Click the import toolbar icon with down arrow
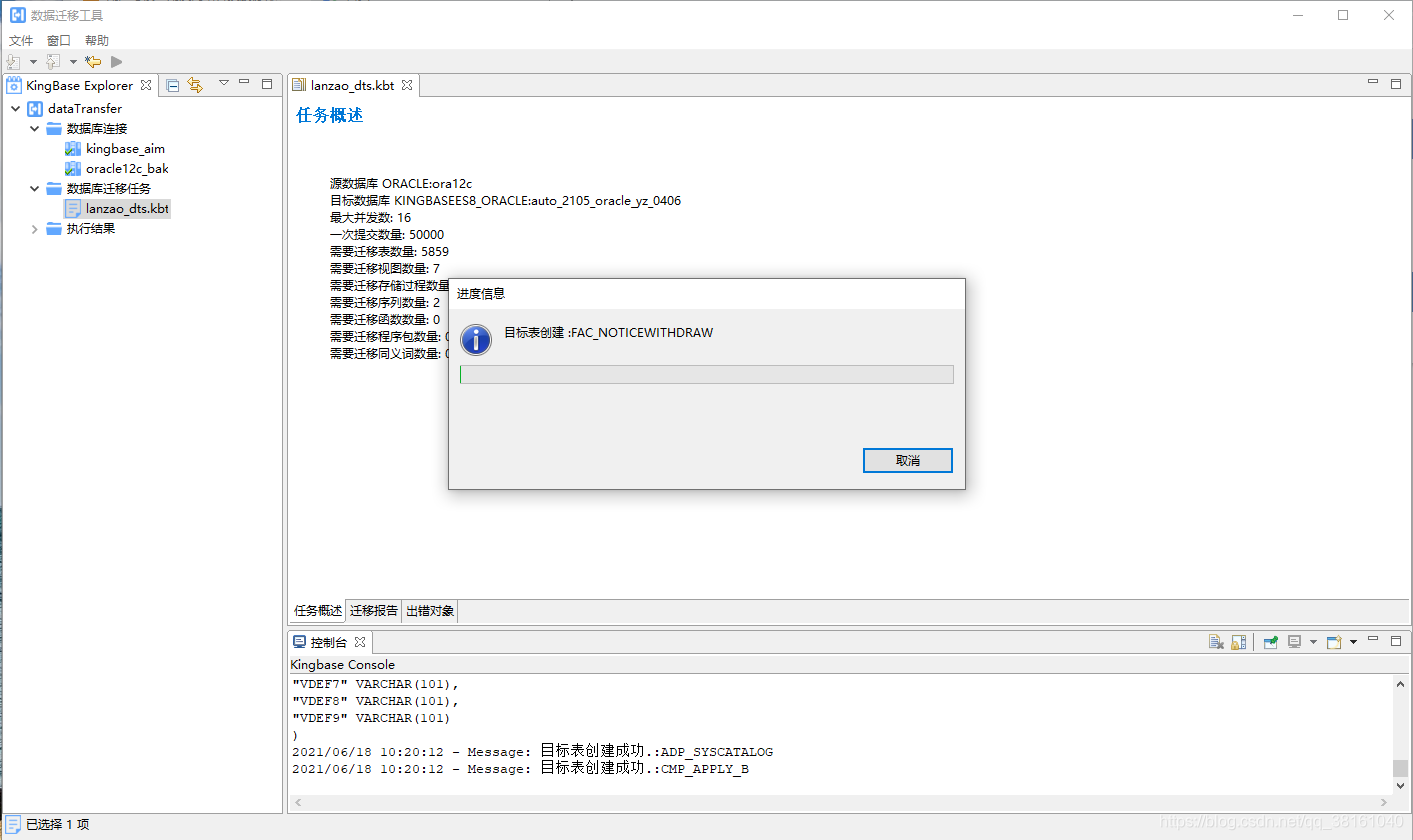1413x840 pixels. (14, 62)
